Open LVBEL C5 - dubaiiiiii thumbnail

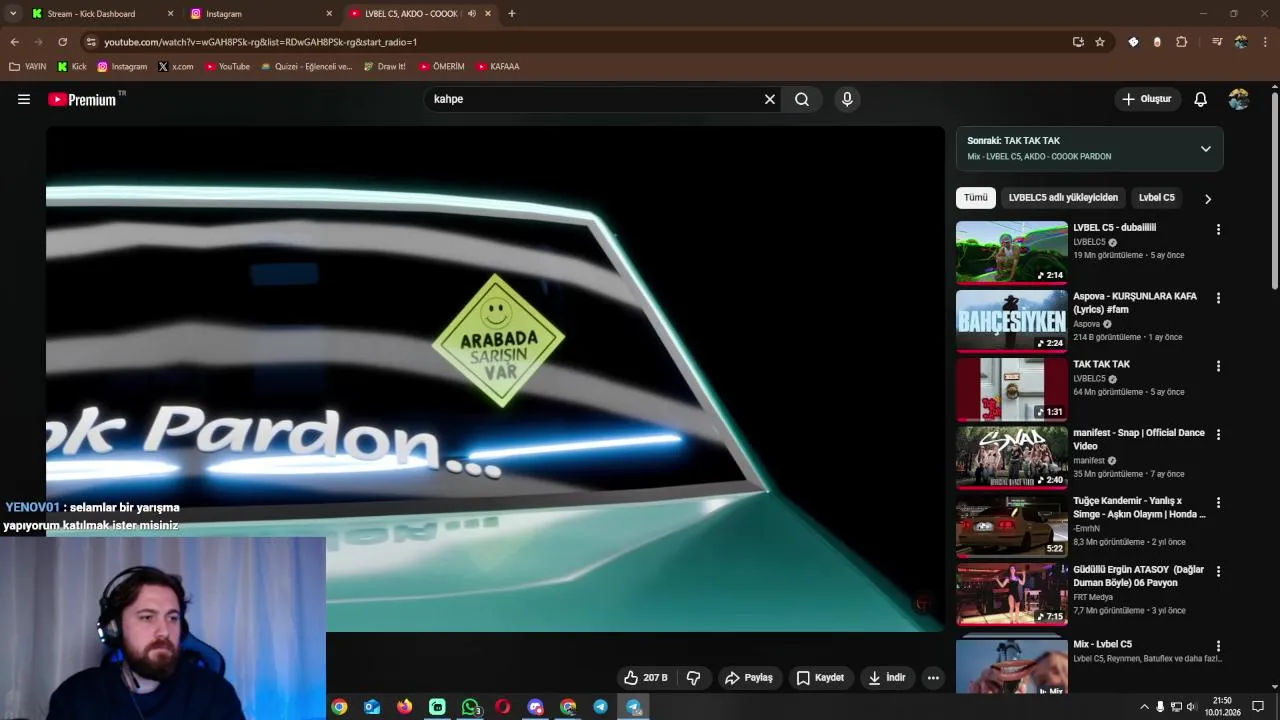pyautogui.click(x=1012, y=253)
